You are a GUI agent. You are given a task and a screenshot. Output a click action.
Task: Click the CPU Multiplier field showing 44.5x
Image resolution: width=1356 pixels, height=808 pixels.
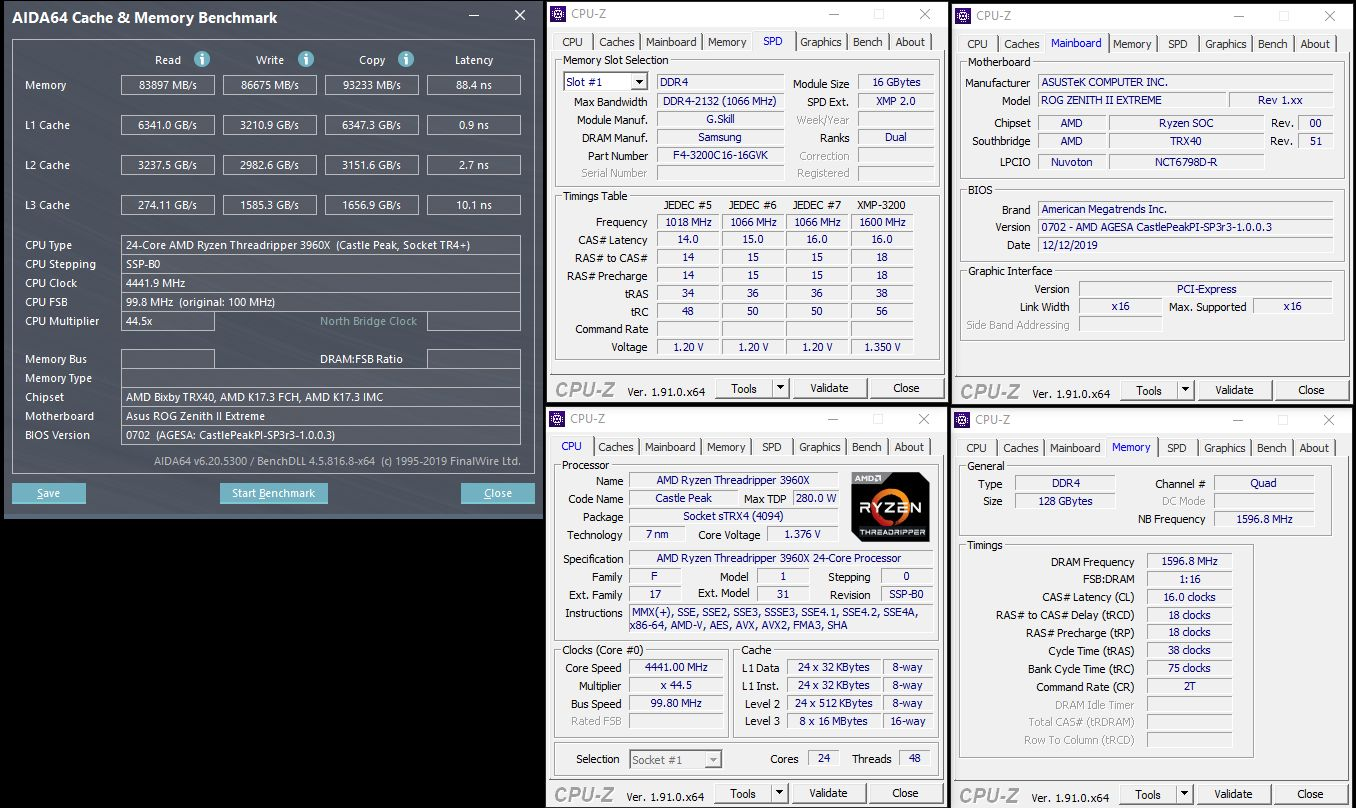[168, 321]
